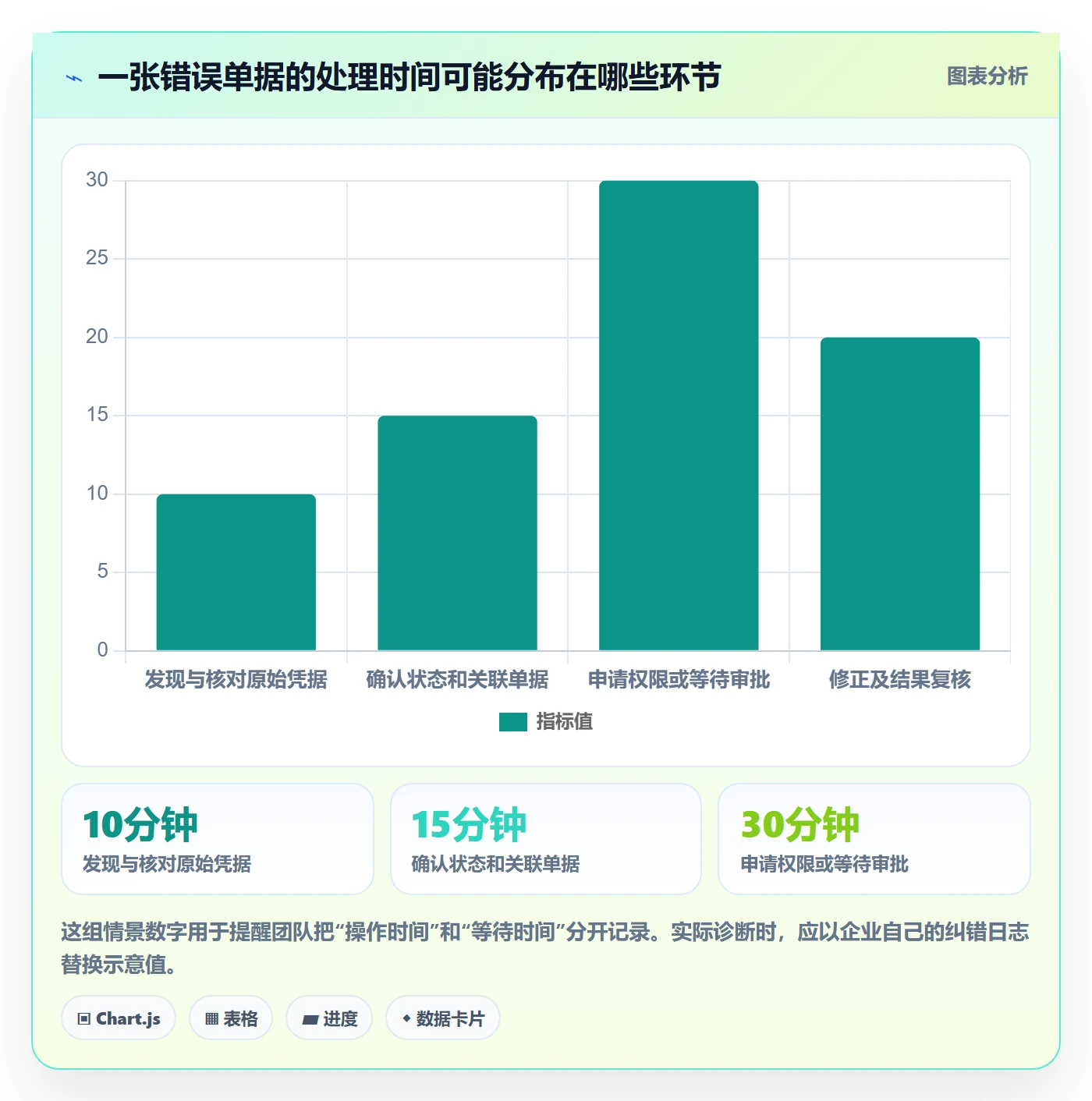
Task: Click the 发现与核对原始凭据 x-axis label
Action: click(236, 679)
